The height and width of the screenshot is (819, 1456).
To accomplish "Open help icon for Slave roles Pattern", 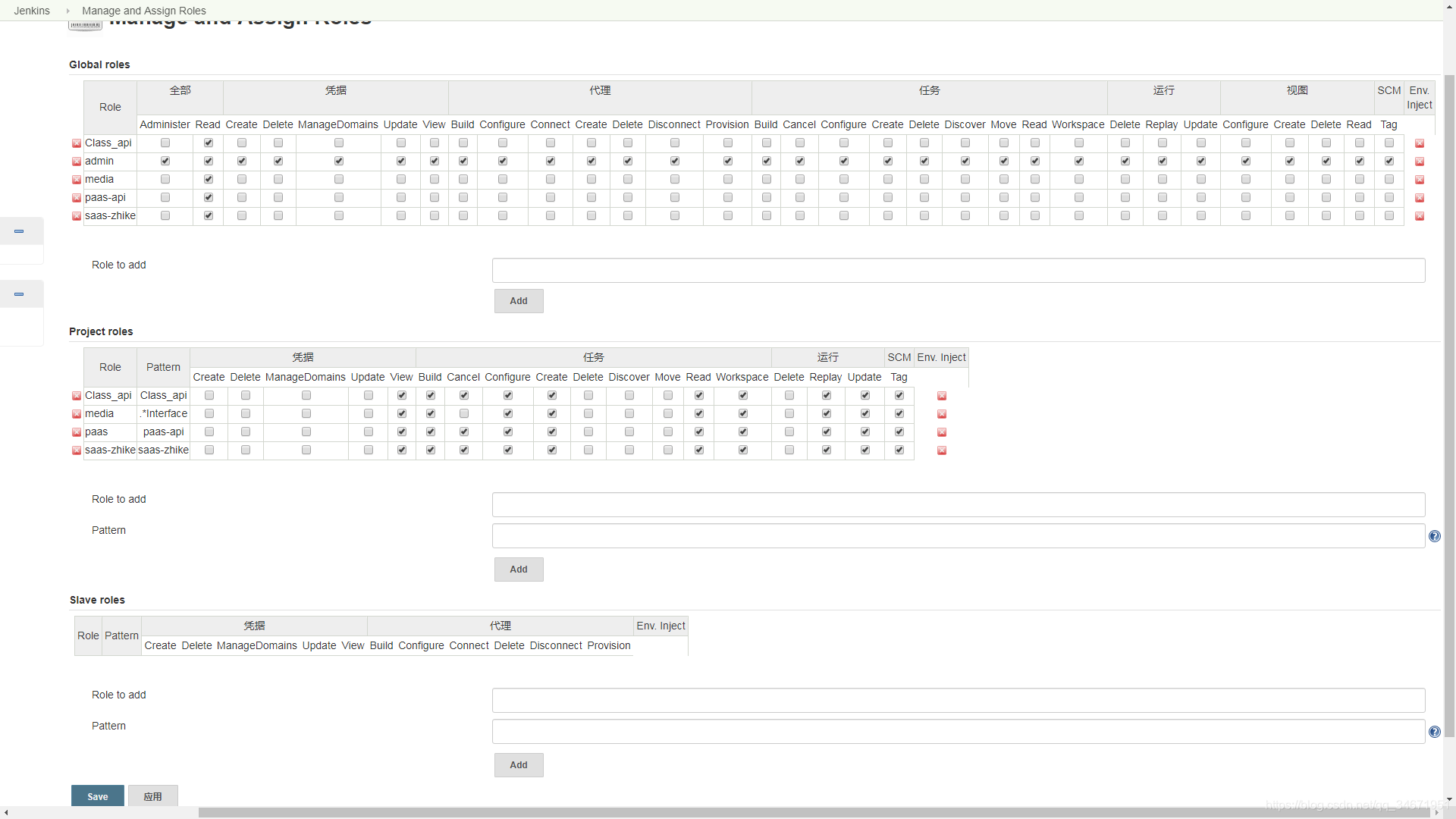I will 1435,732.
